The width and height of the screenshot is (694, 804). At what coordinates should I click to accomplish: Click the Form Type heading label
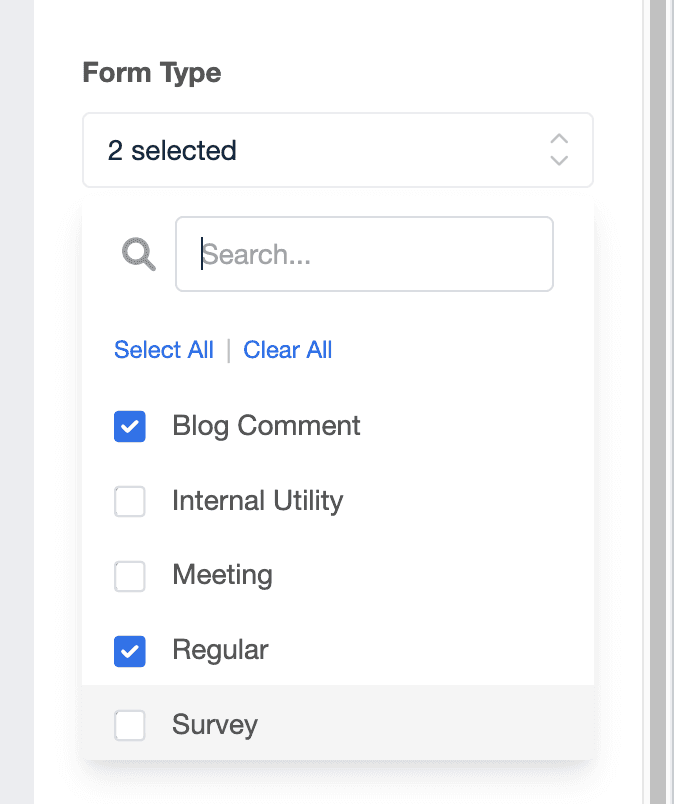tap(151, 72)
